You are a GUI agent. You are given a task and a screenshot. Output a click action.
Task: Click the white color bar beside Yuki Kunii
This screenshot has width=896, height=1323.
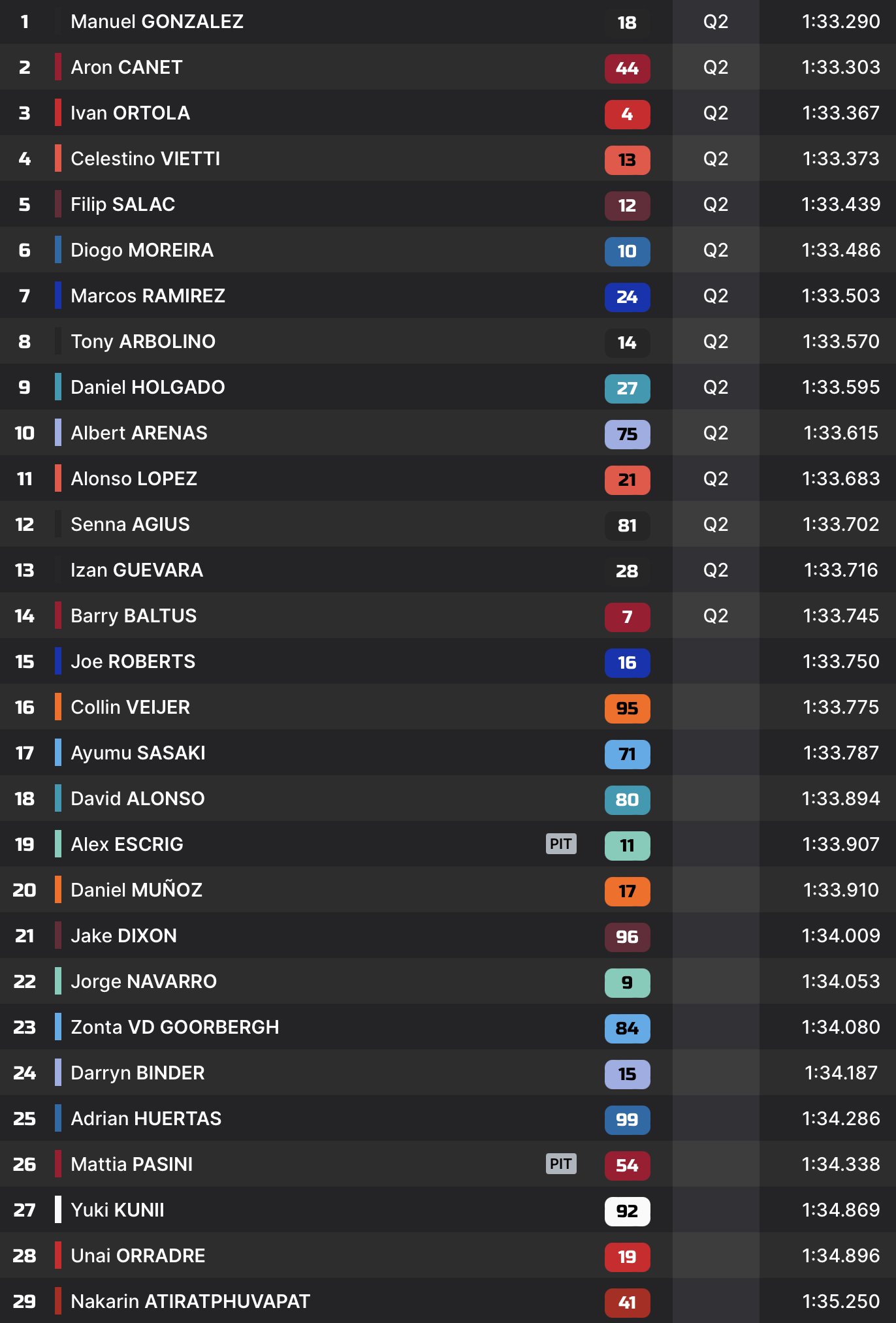58,1210
